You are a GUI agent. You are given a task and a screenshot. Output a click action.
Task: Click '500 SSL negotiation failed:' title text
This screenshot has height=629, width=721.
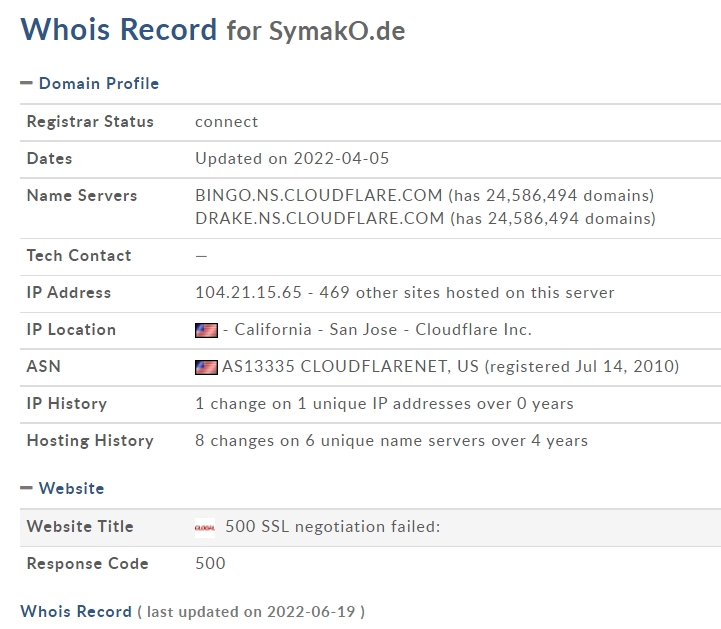[333, 526]
